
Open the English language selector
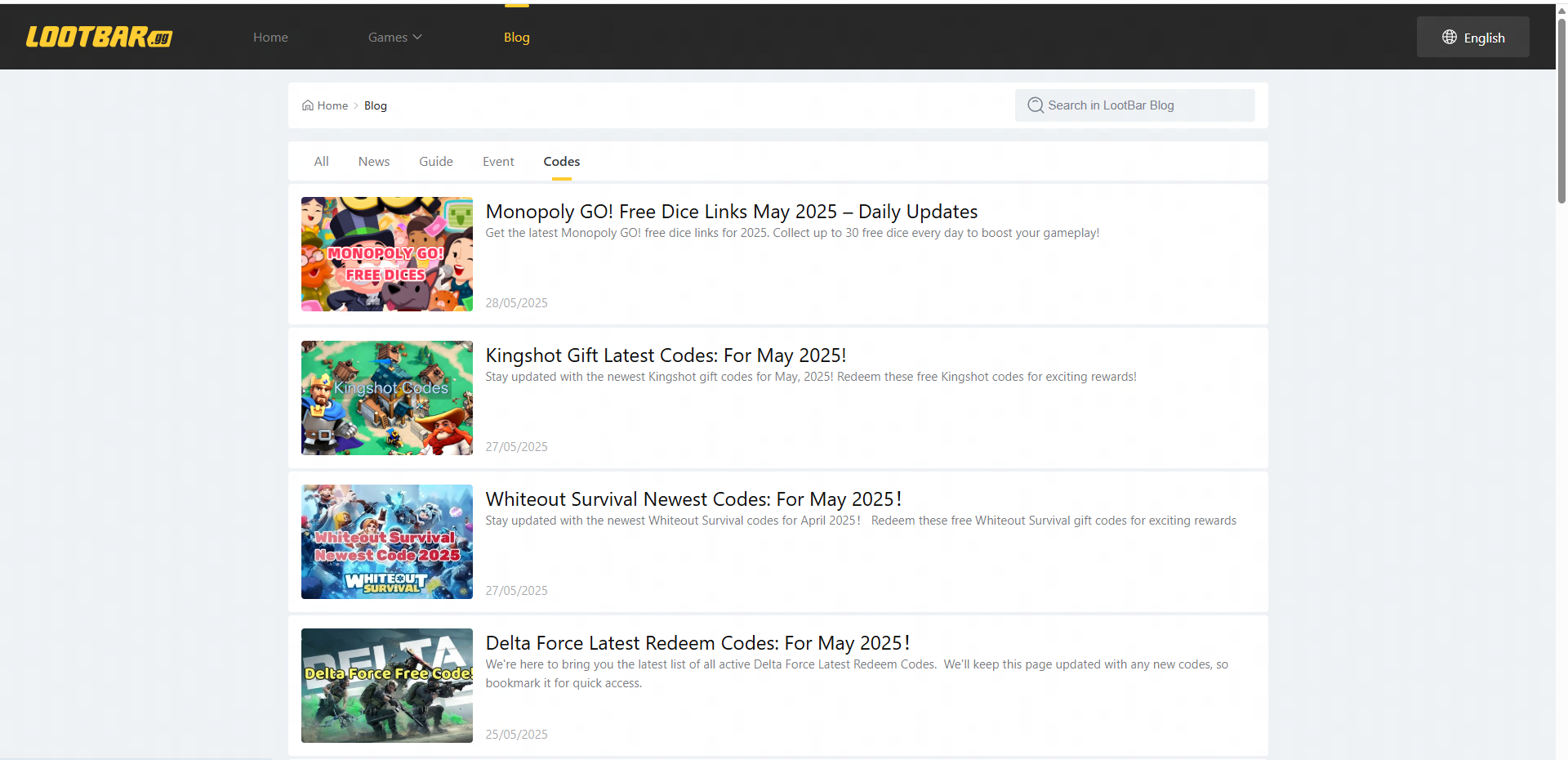coord(1472,37)
